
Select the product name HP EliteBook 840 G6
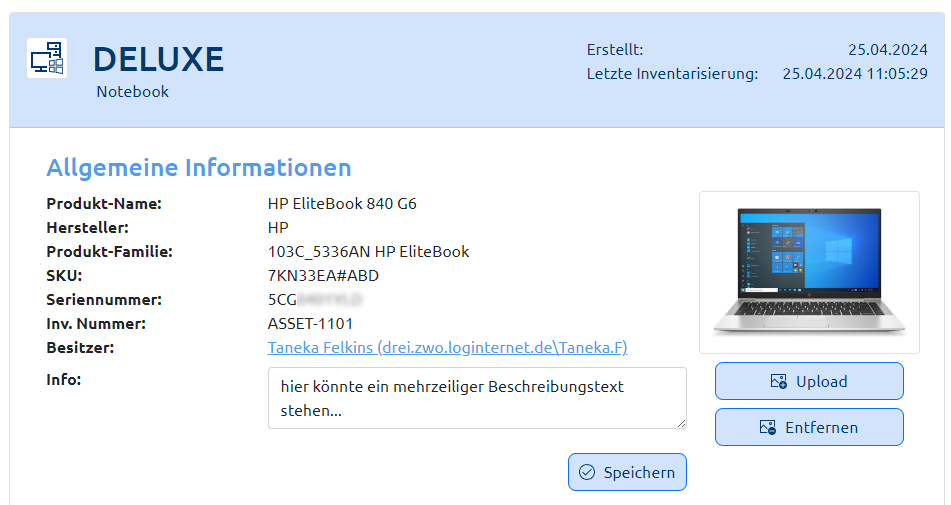(x=342, y=204)
